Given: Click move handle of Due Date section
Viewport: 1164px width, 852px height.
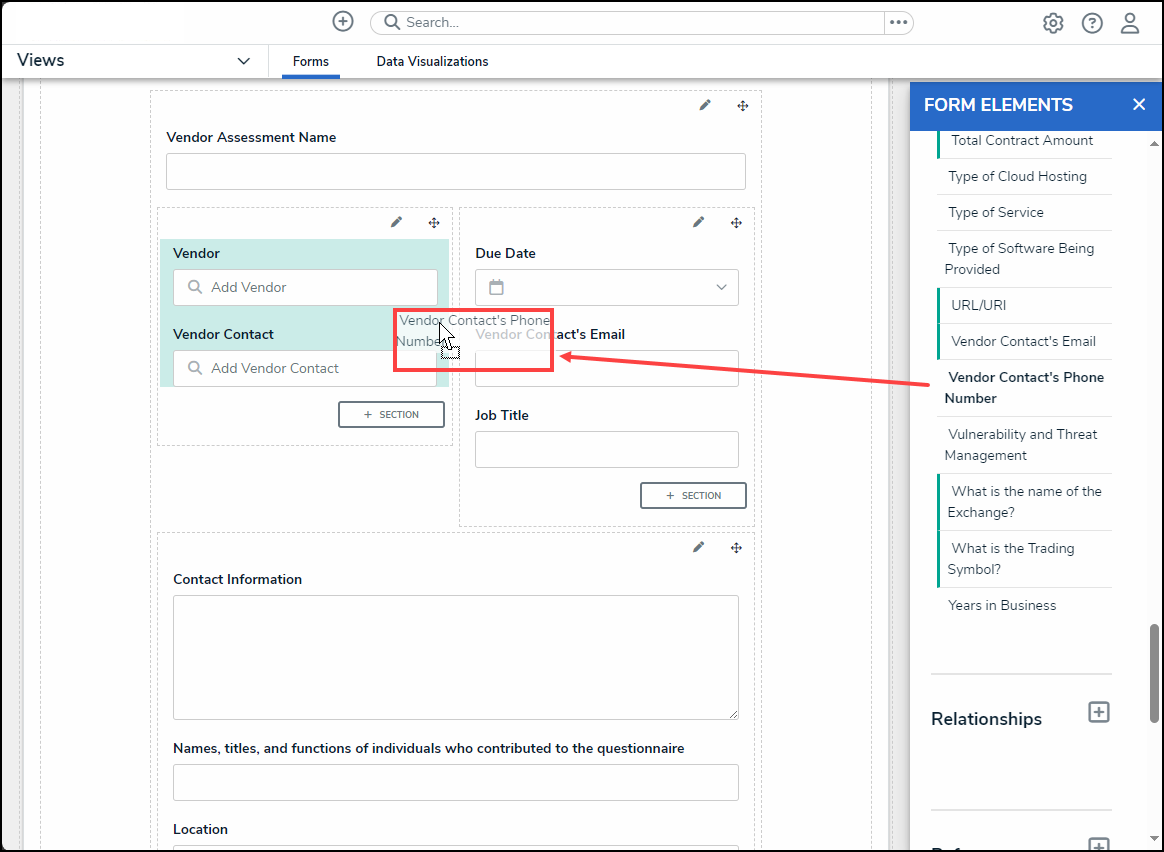Looking at the screenshot, I should coord(736,222).
